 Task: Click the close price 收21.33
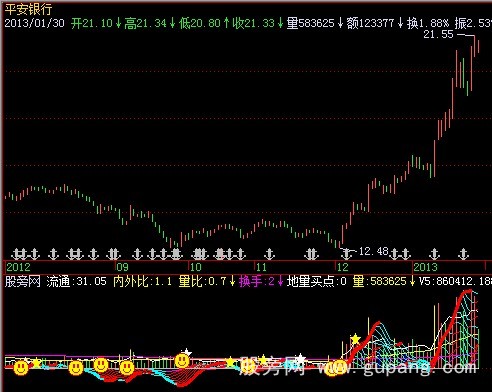coord(253,23)
